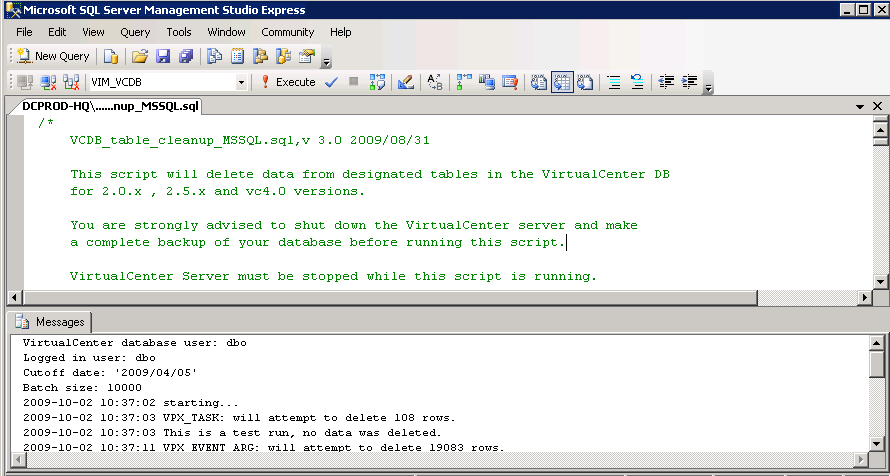Switch to Results to File
The image size is (890, 476).
pos(585,82)
